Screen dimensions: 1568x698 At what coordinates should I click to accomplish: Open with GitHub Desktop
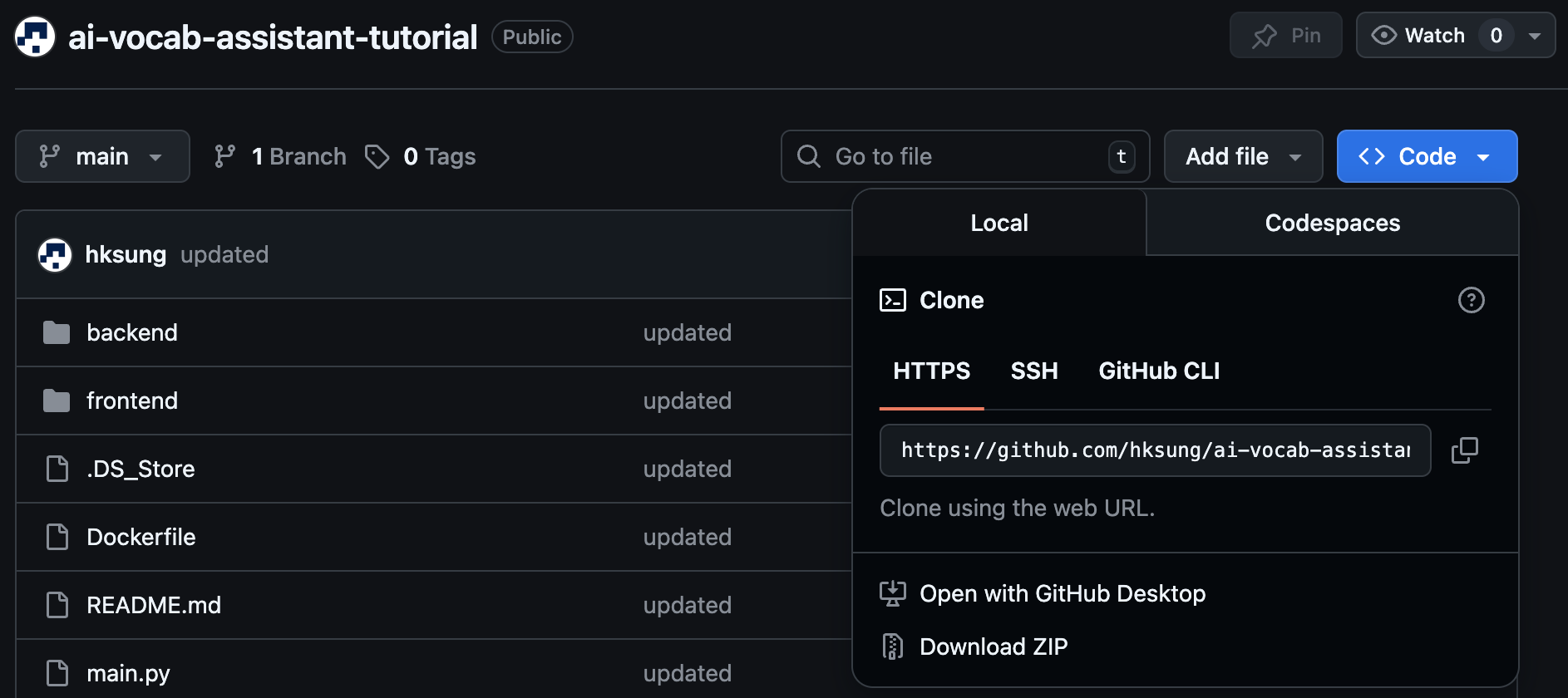coord(1062,593)
